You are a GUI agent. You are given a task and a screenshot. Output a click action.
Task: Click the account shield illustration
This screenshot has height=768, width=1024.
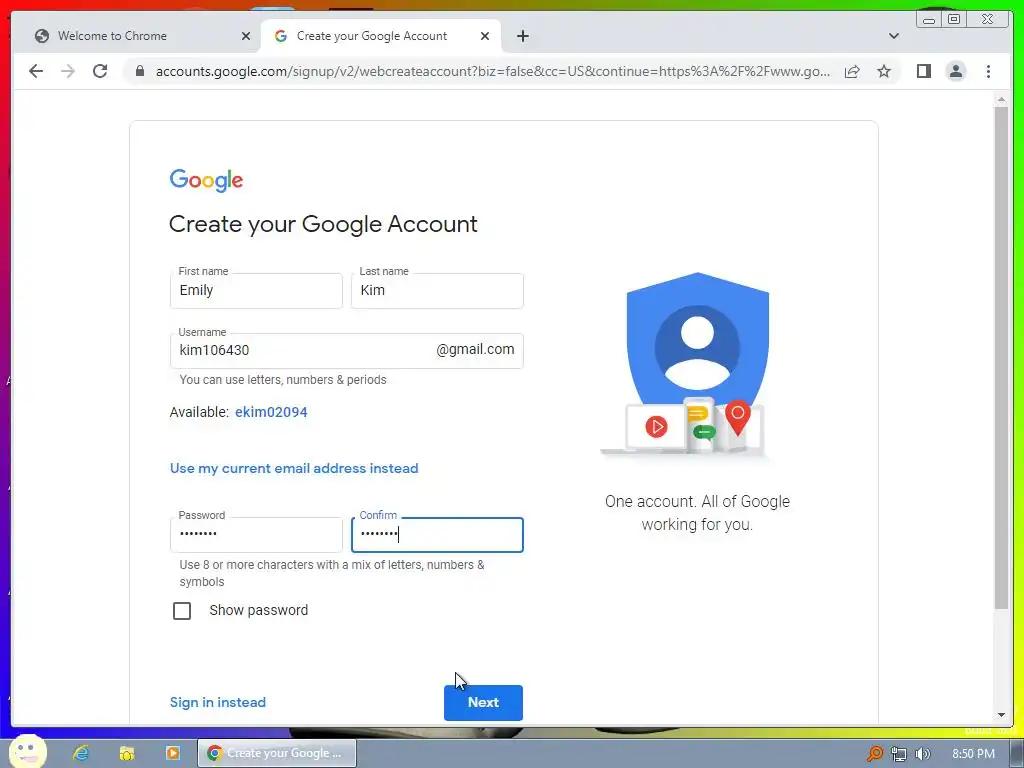(x=697, y=366)
